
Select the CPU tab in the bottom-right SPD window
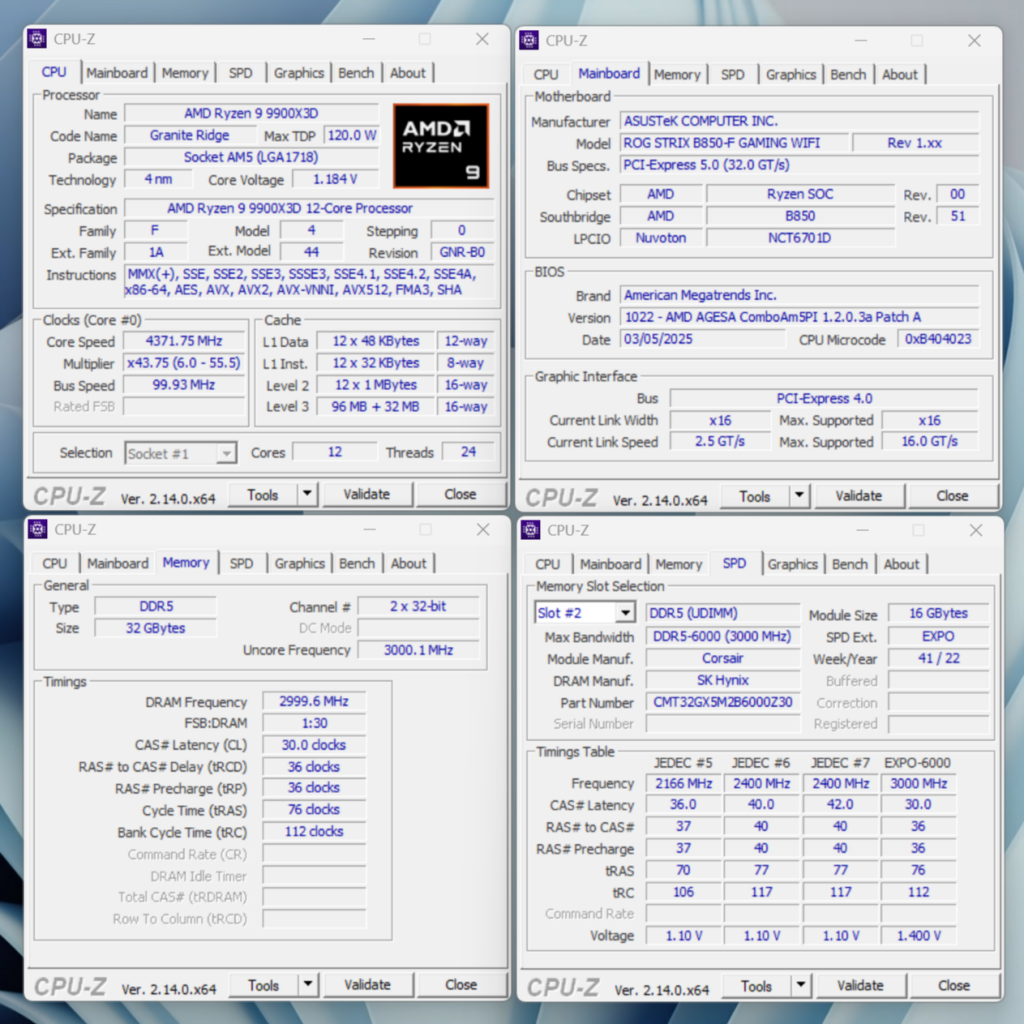(x=548, y=564)
